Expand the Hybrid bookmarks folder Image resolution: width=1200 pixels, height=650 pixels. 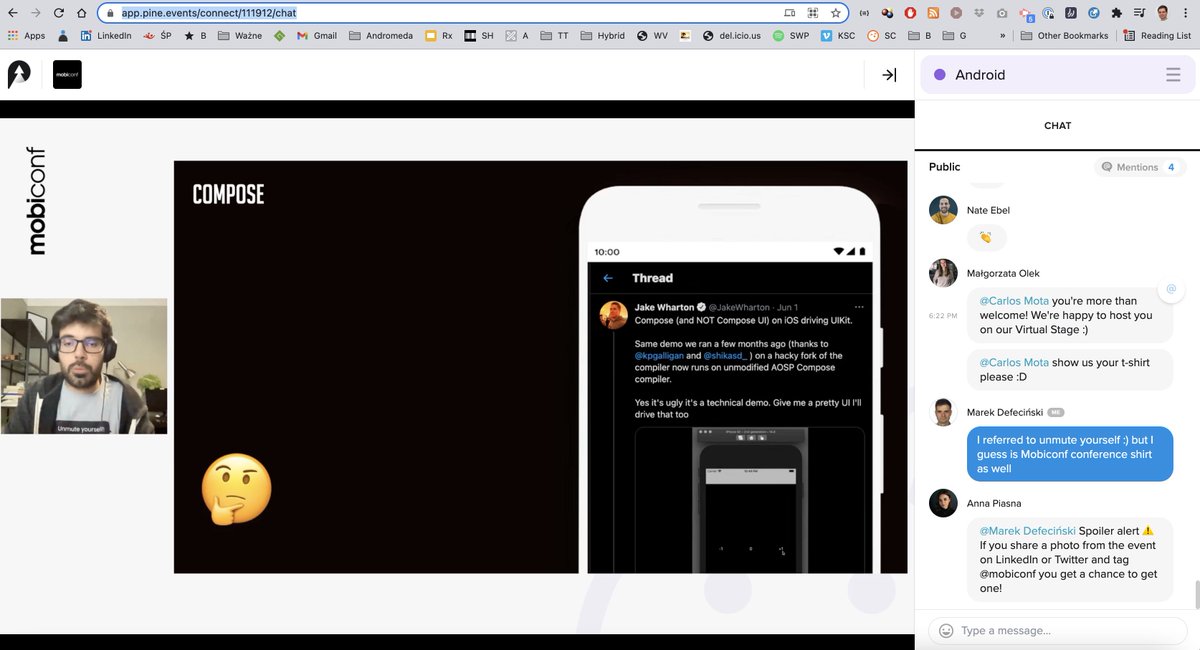pos(602,35)
